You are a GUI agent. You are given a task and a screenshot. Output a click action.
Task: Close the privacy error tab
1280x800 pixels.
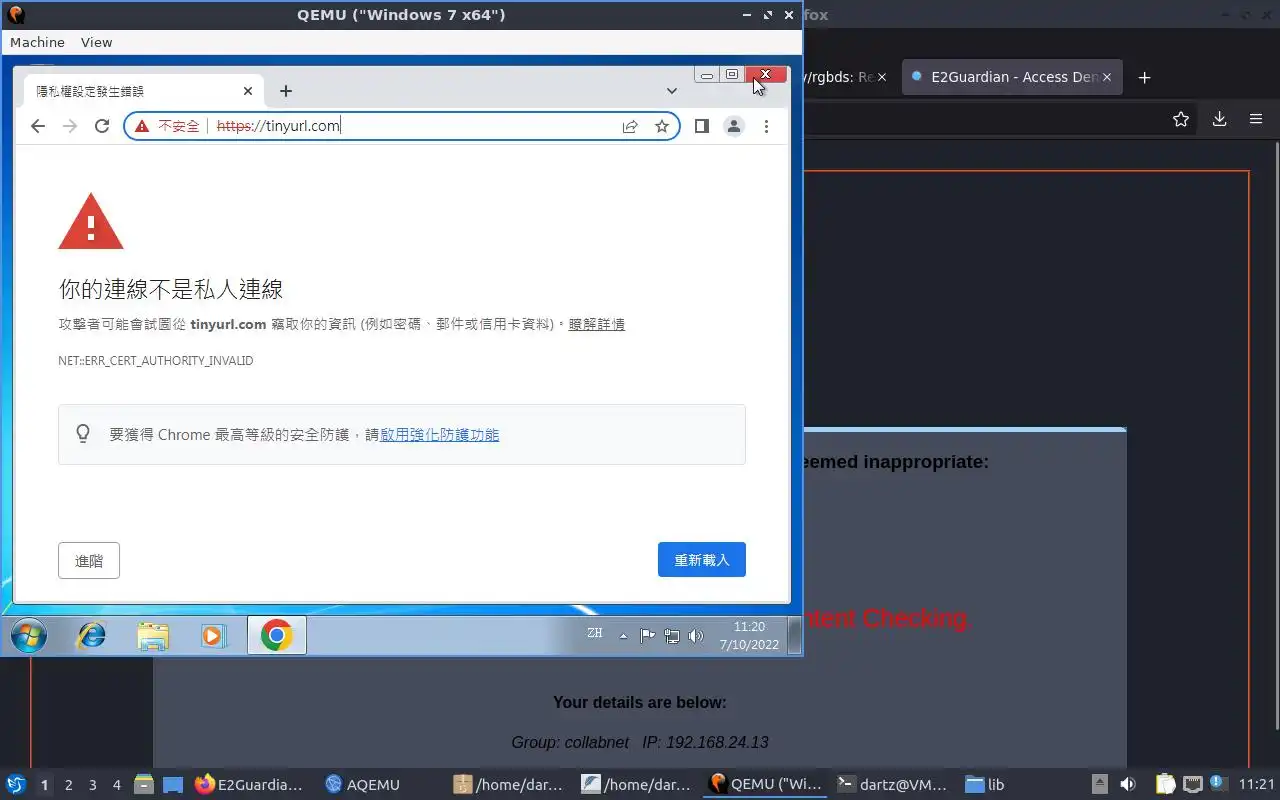coord(248,91)
